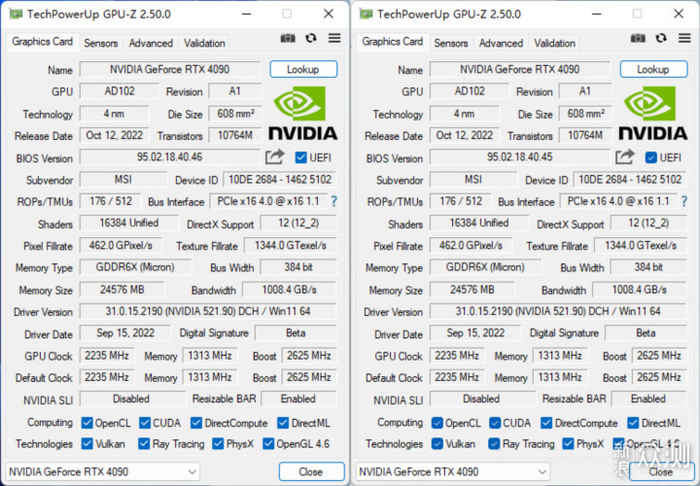Click GPU-Z title bar app icon in right window

[x=366, y=14]
